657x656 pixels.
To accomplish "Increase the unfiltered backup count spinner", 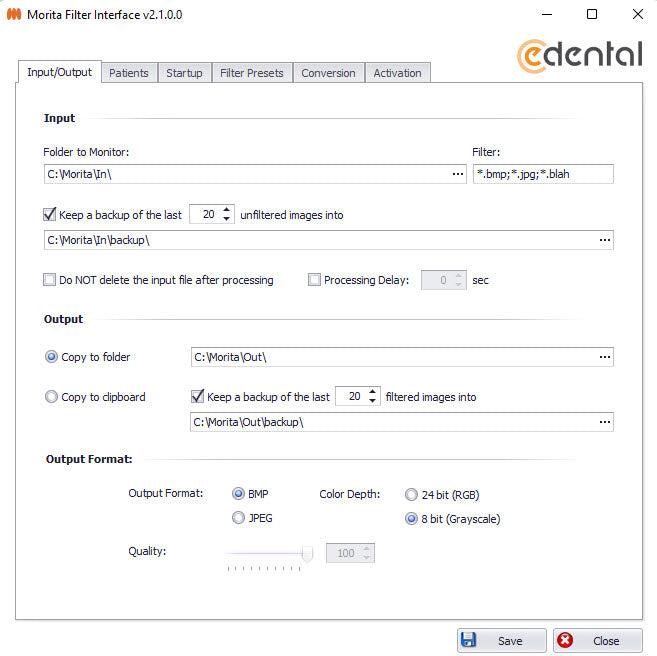I will [228, 209].
